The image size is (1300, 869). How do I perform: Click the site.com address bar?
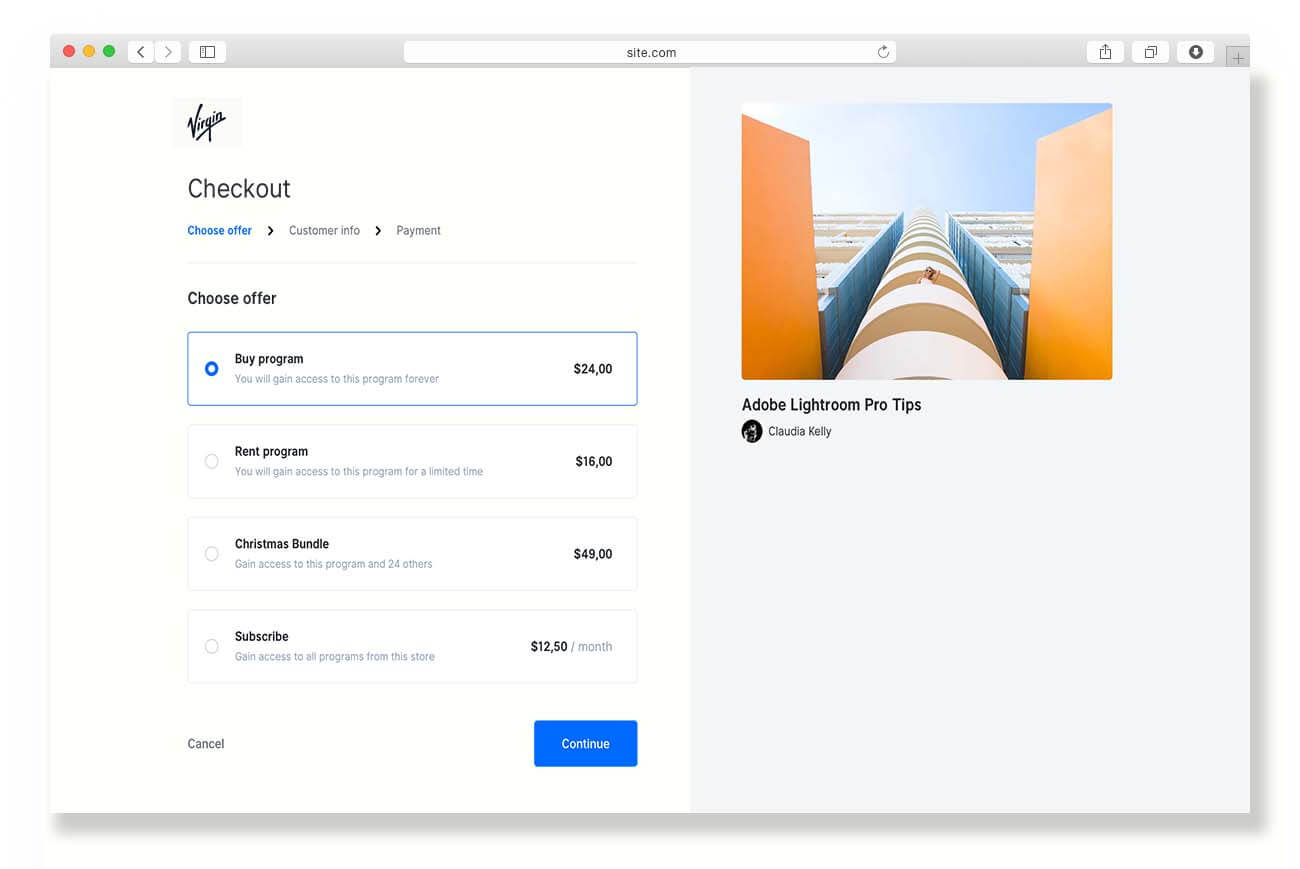[650, 52]
